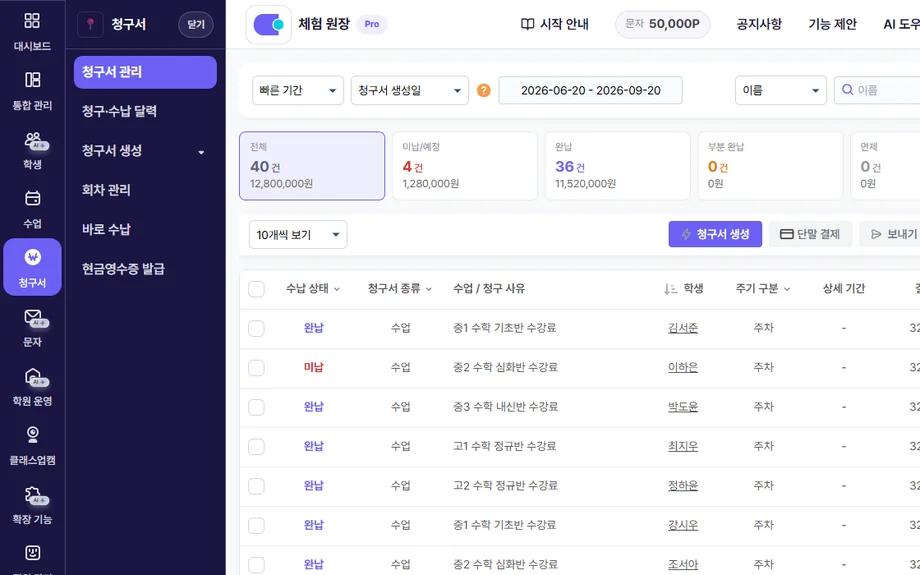
Task: Click the Pro badge next to 체험 원장
Action: pos(371,24)
